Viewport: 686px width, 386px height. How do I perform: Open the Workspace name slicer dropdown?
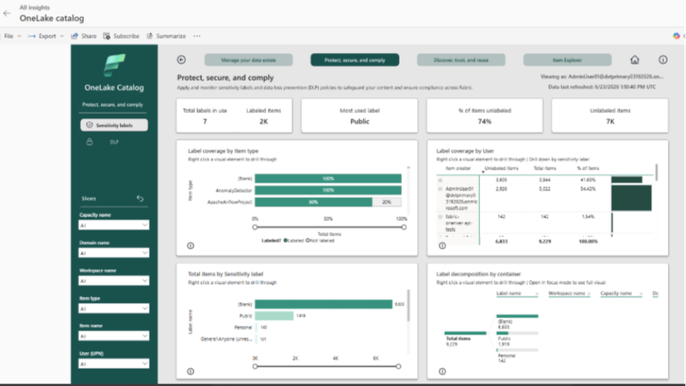(x=114, y=281)
